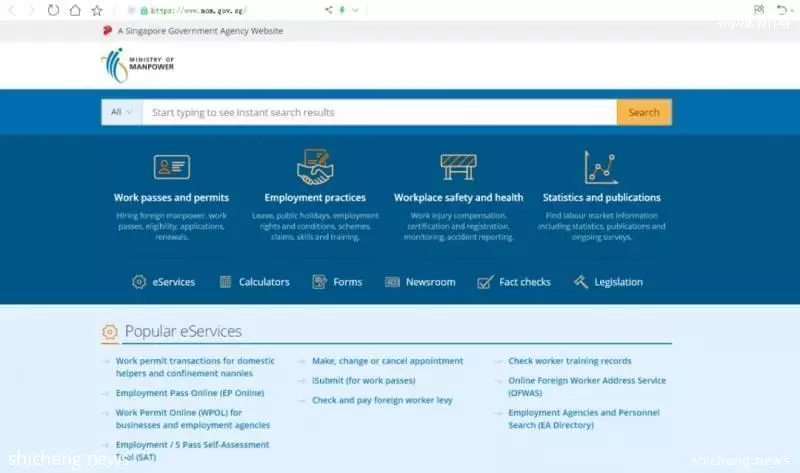Open the All search filter dropdown
This screenshot has width=800, height=473.
(121, 112)
